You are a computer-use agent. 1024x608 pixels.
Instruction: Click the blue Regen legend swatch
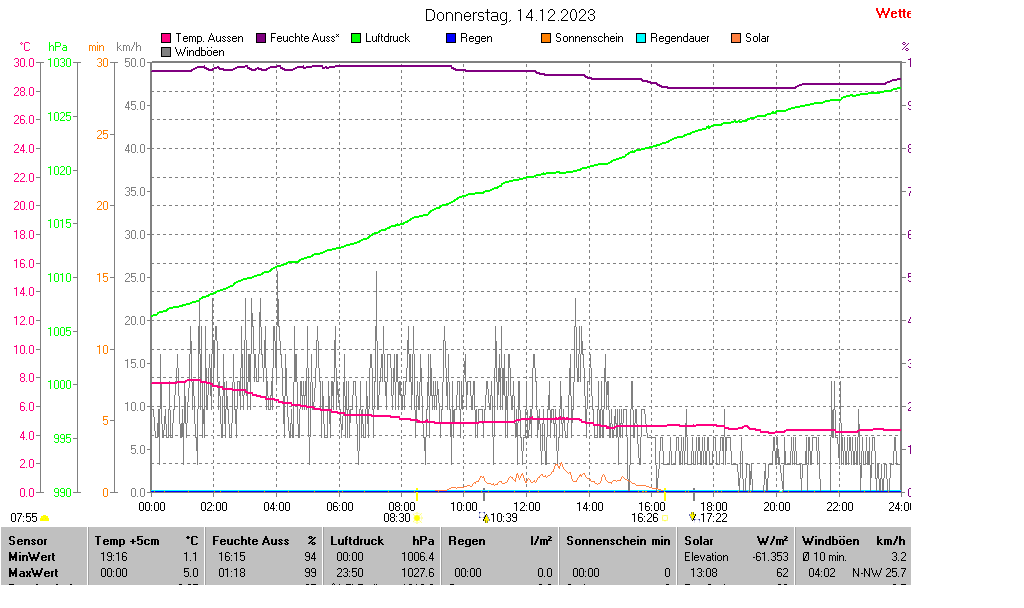click(451, 38)
